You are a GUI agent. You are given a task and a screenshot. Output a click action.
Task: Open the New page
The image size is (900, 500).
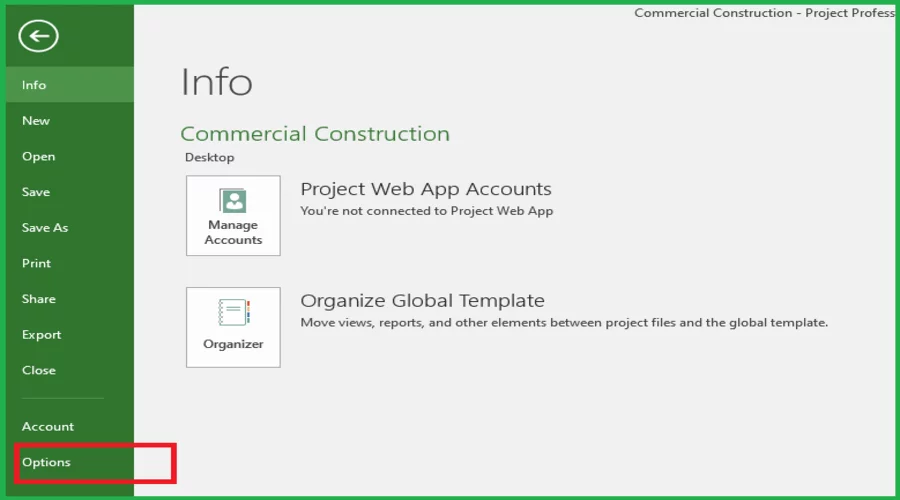(70, 121)
